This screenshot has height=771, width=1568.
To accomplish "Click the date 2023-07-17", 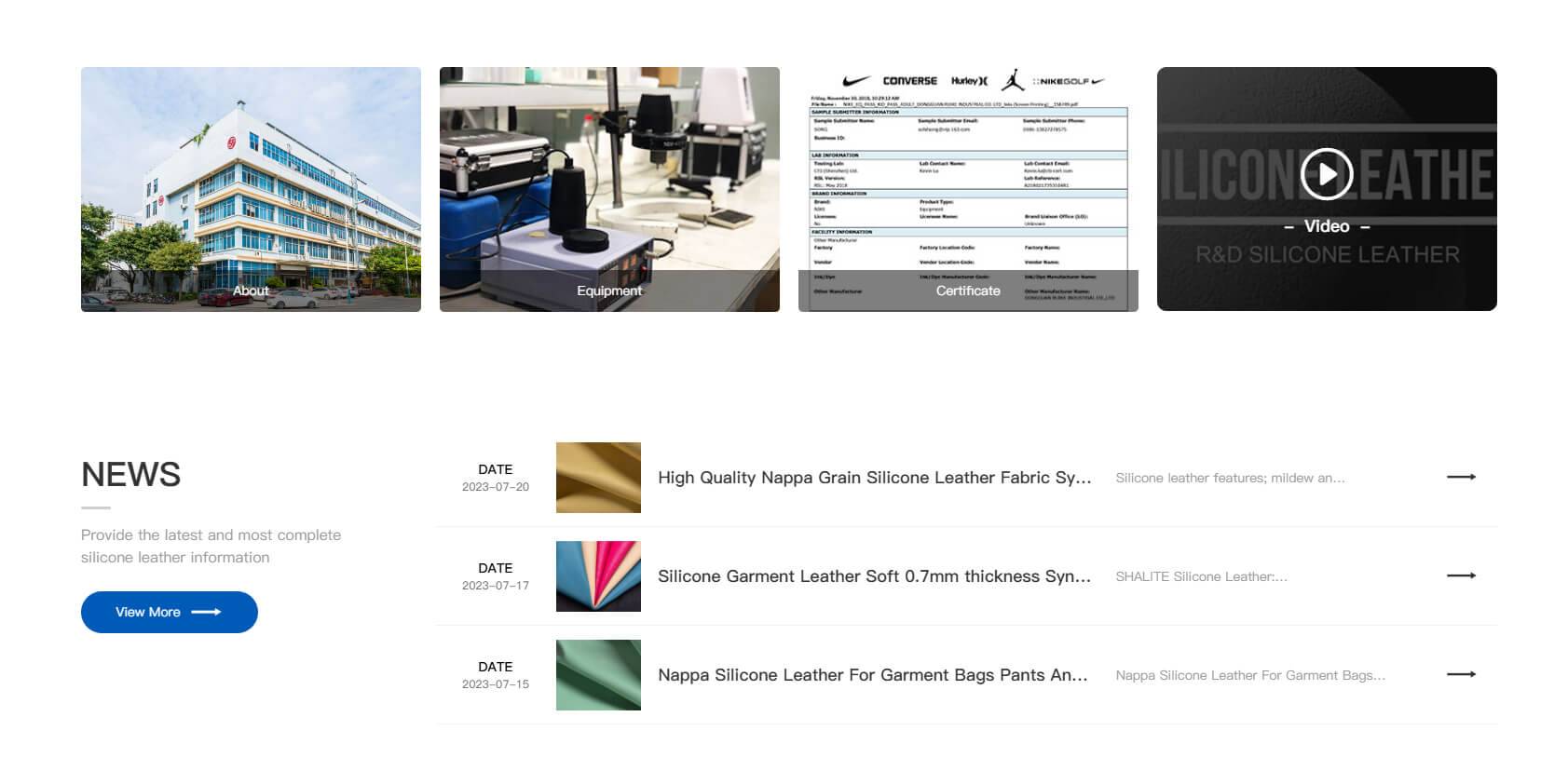I will click(x=496, y=586).
